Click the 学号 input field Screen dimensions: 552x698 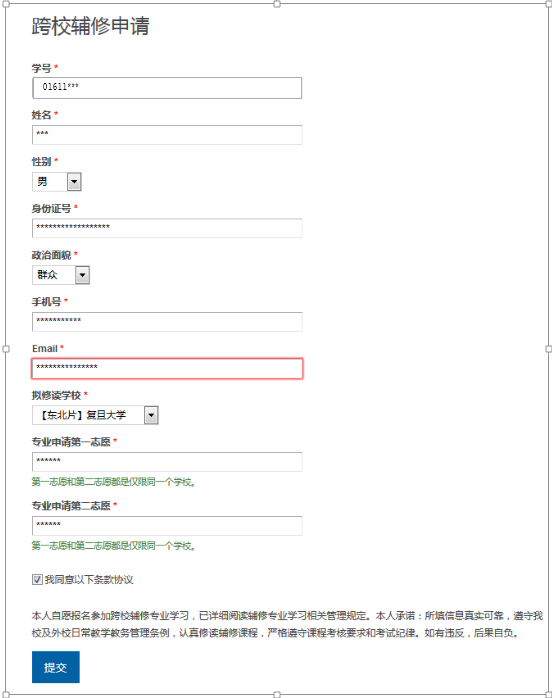[167, 88]
